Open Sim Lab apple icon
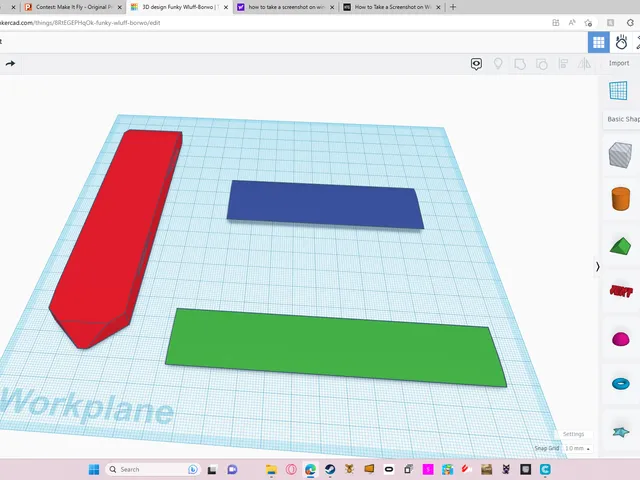The height and width of the screenshot is (480, 640). (x=621, y=42)
